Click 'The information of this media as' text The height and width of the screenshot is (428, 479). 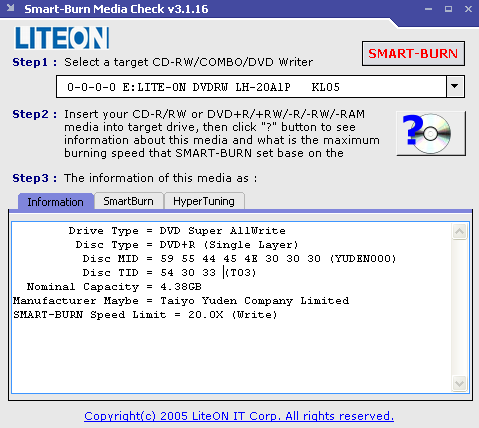(161, 178)
